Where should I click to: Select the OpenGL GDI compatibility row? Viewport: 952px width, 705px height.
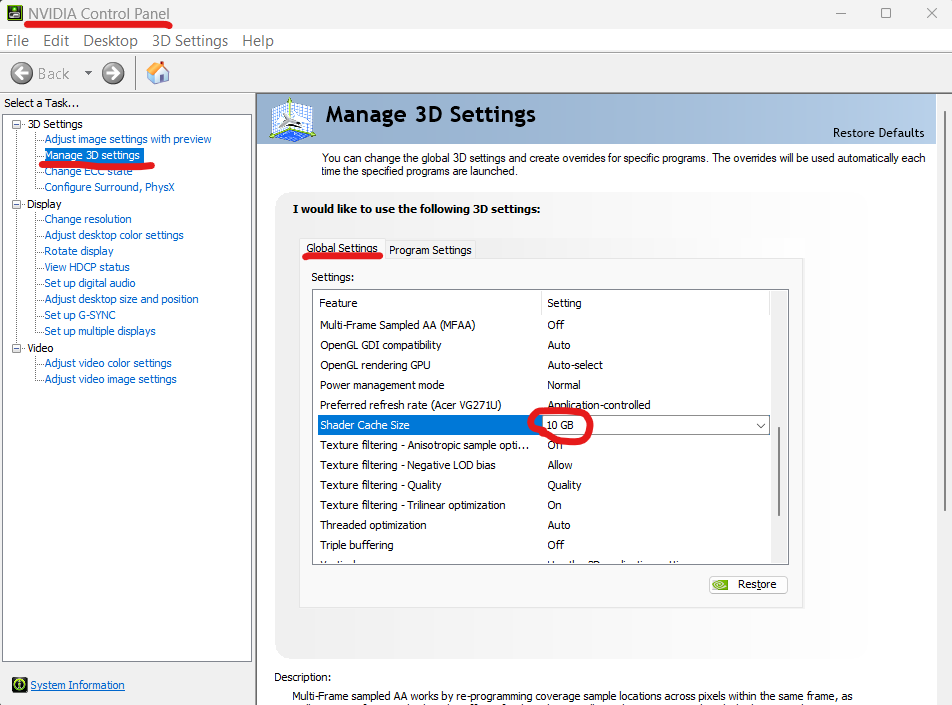tap(543, 345)
